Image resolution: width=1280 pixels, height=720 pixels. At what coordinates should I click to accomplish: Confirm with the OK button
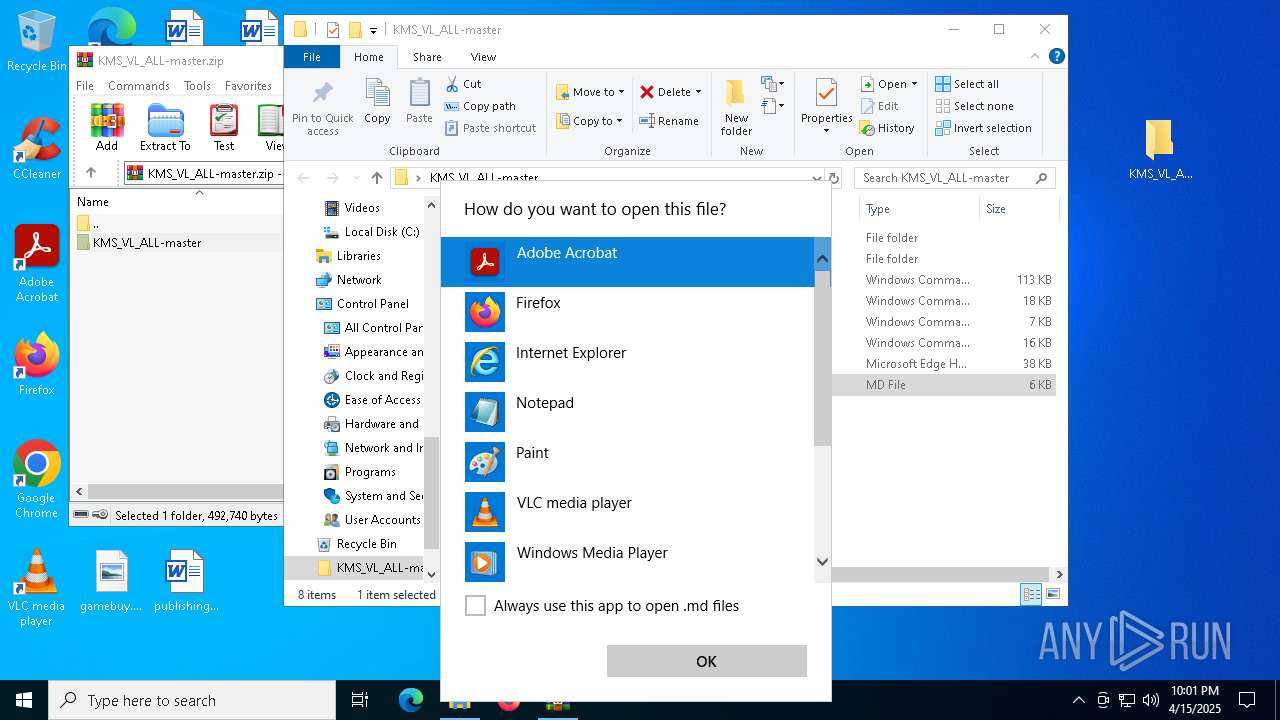tap(706, 661)
